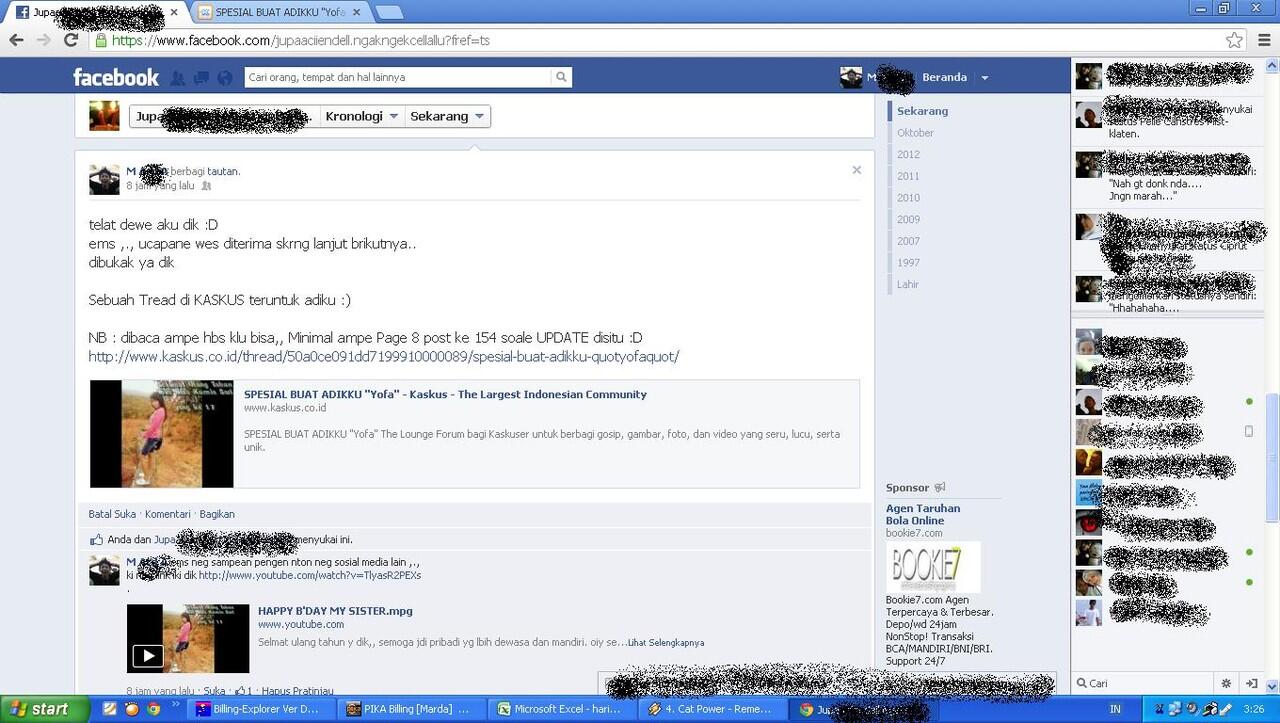The height and width of the screenshot is (723, 1280).
Task: Jump to 2007 in timeline sidebar
Action: (908, 241)
